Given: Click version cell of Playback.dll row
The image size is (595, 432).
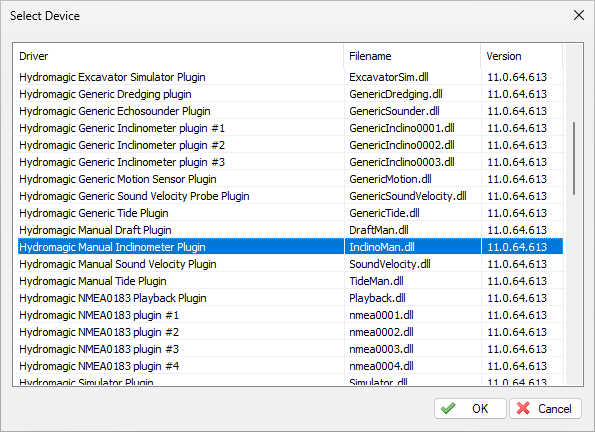Looking at the screenshot, I should tap(522, 298).
